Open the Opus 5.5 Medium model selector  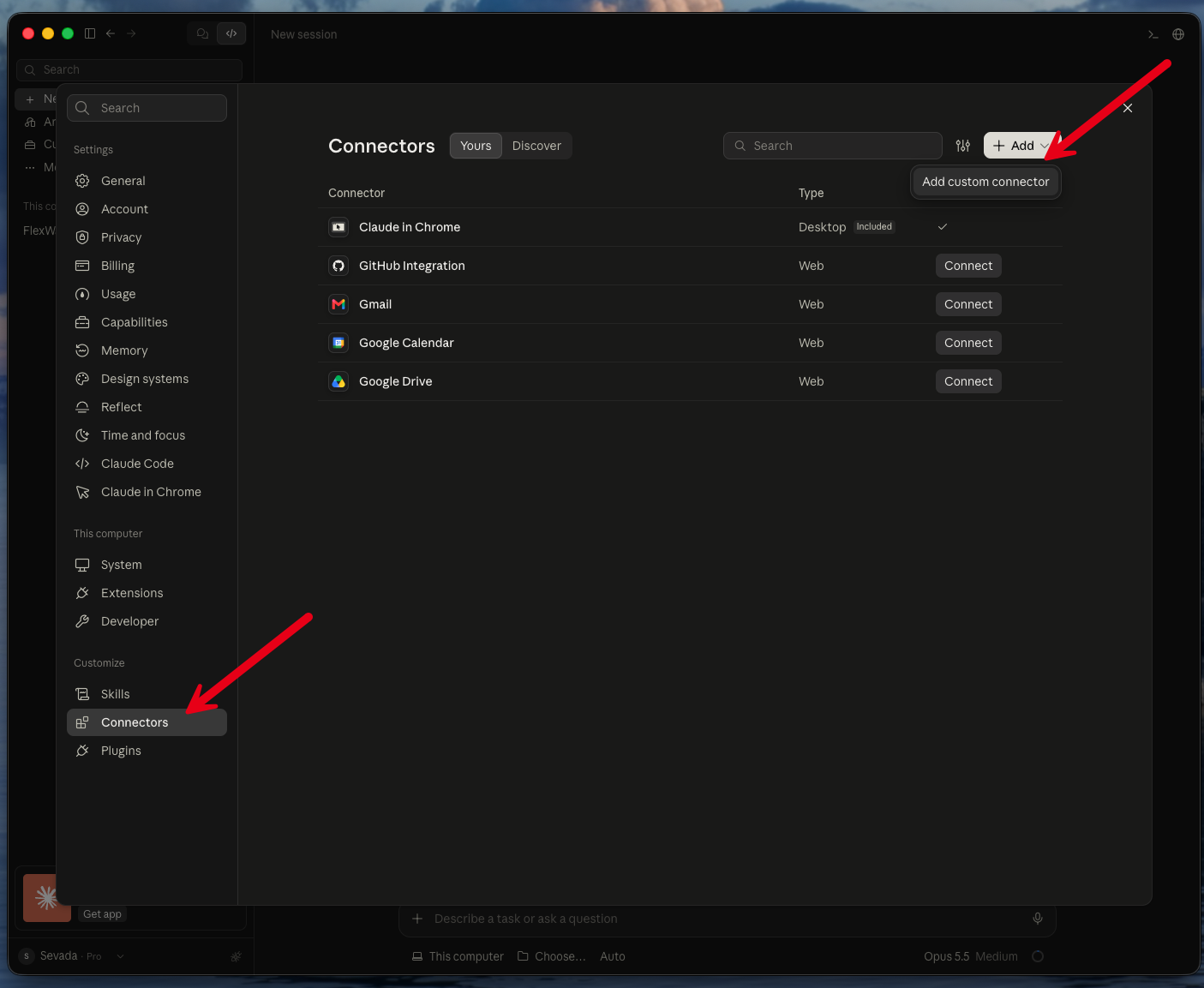pos(971,956)
